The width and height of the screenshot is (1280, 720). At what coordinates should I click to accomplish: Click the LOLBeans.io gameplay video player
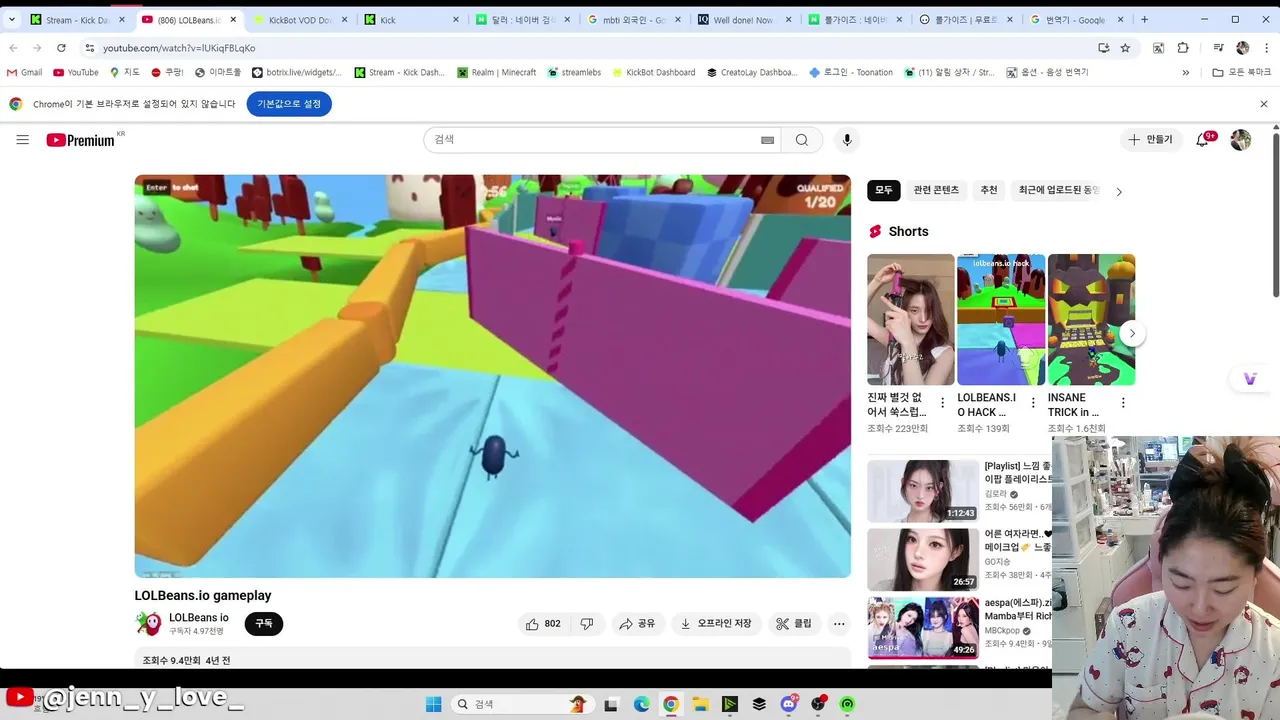pyautogui.click(x=493, y=376)
